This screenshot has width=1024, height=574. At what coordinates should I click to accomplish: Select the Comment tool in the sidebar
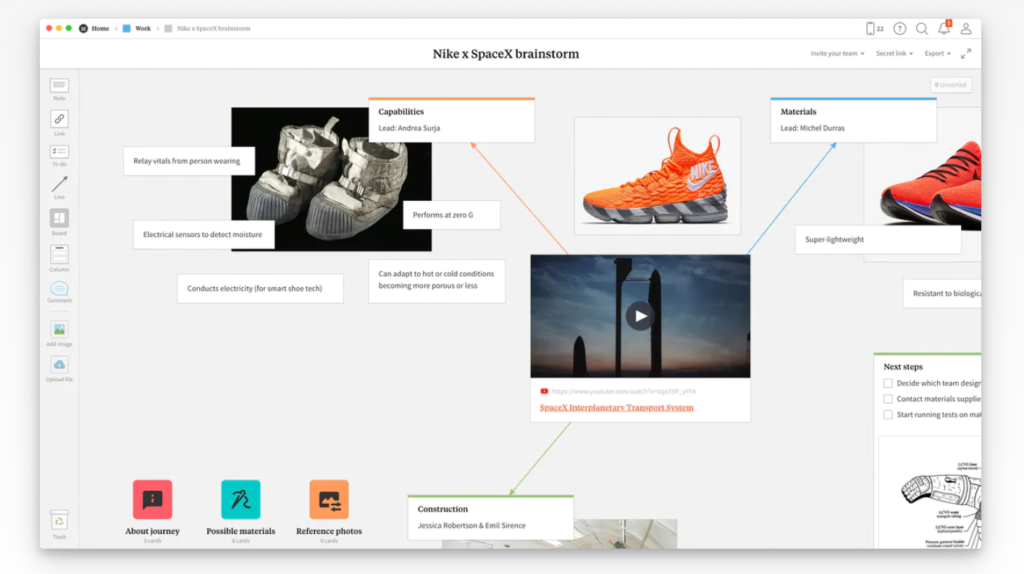pyautogui.click(x=59, y=291)
